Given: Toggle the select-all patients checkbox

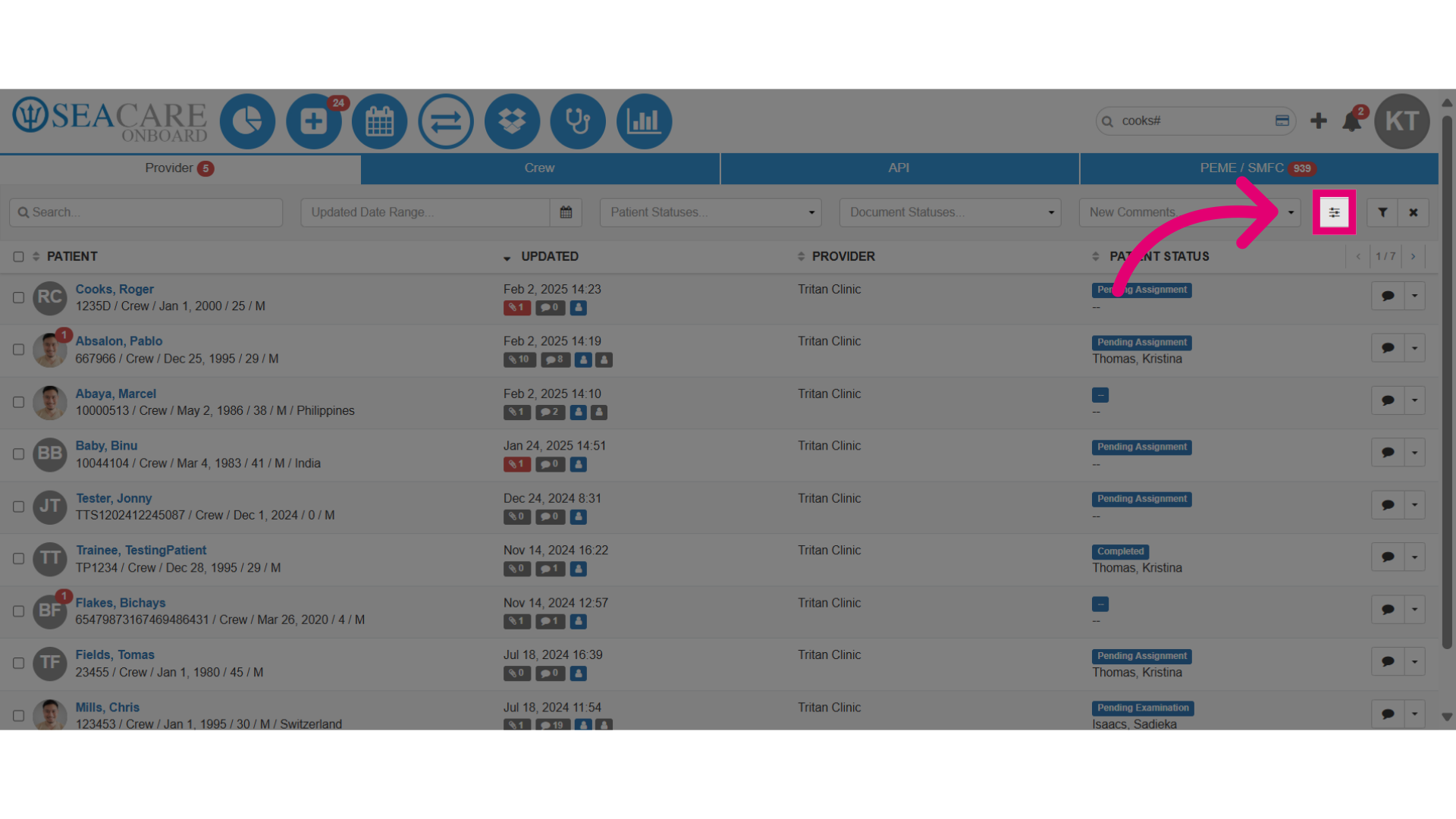Looking at the screenshot, I should pos(18,257).
